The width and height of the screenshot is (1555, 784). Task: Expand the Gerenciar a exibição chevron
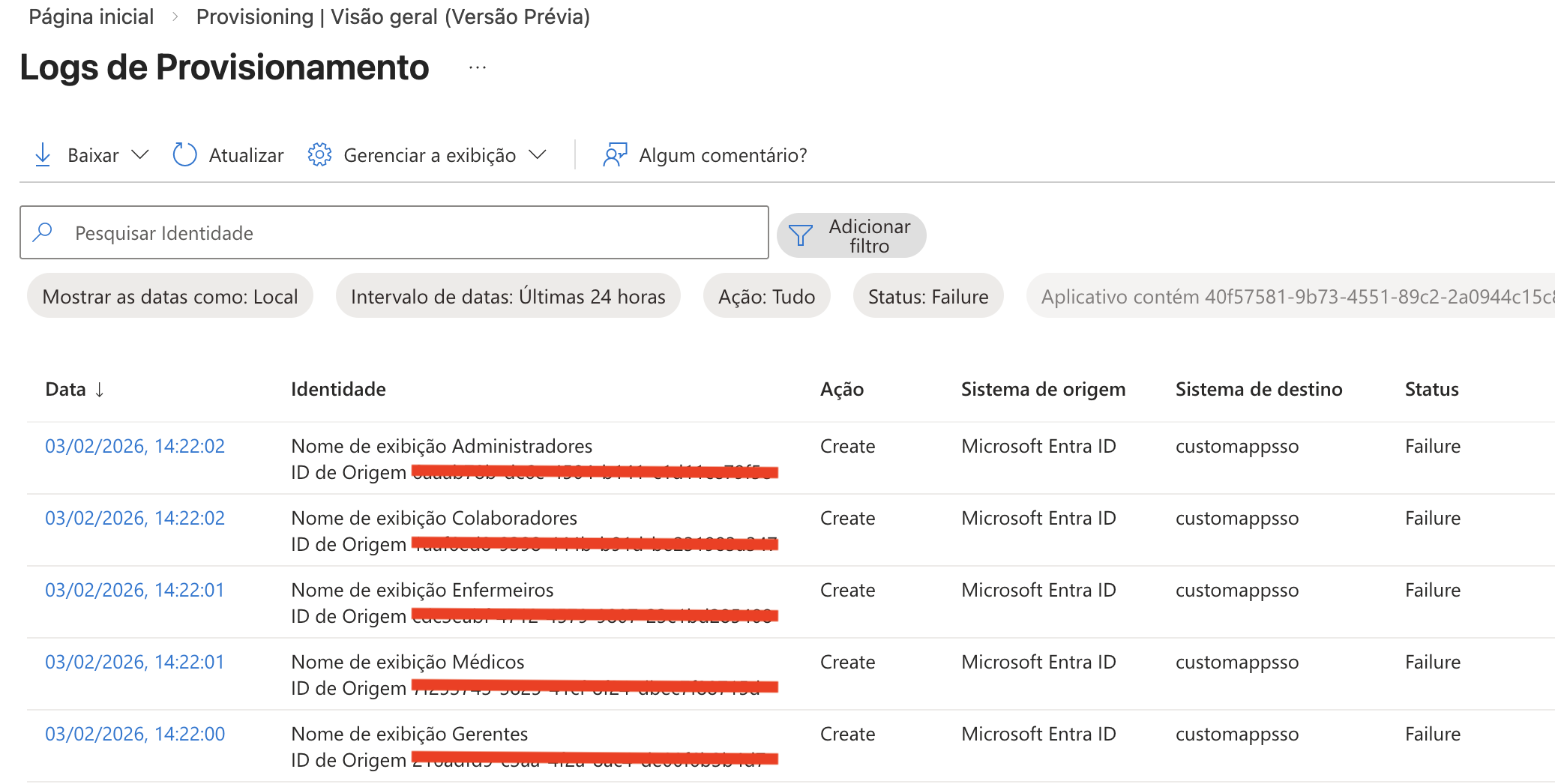tap(538, 155)
